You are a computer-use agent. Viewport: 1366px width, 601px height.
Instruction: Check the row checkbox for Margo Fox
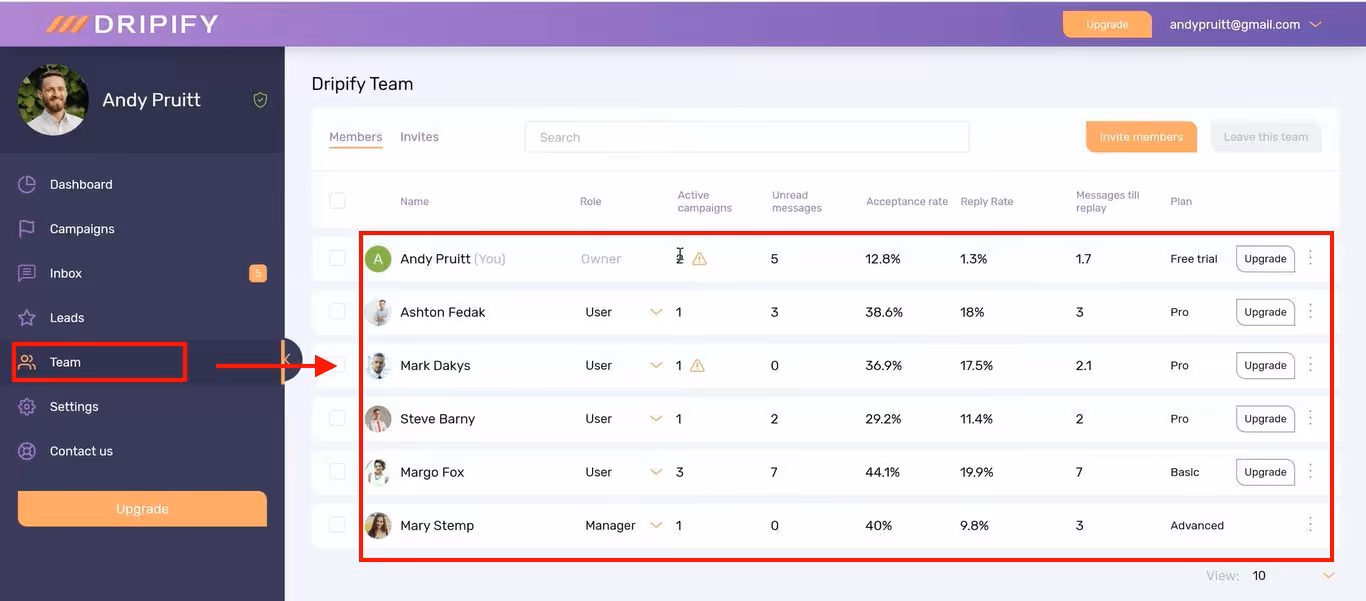click(x=337, y=471)
